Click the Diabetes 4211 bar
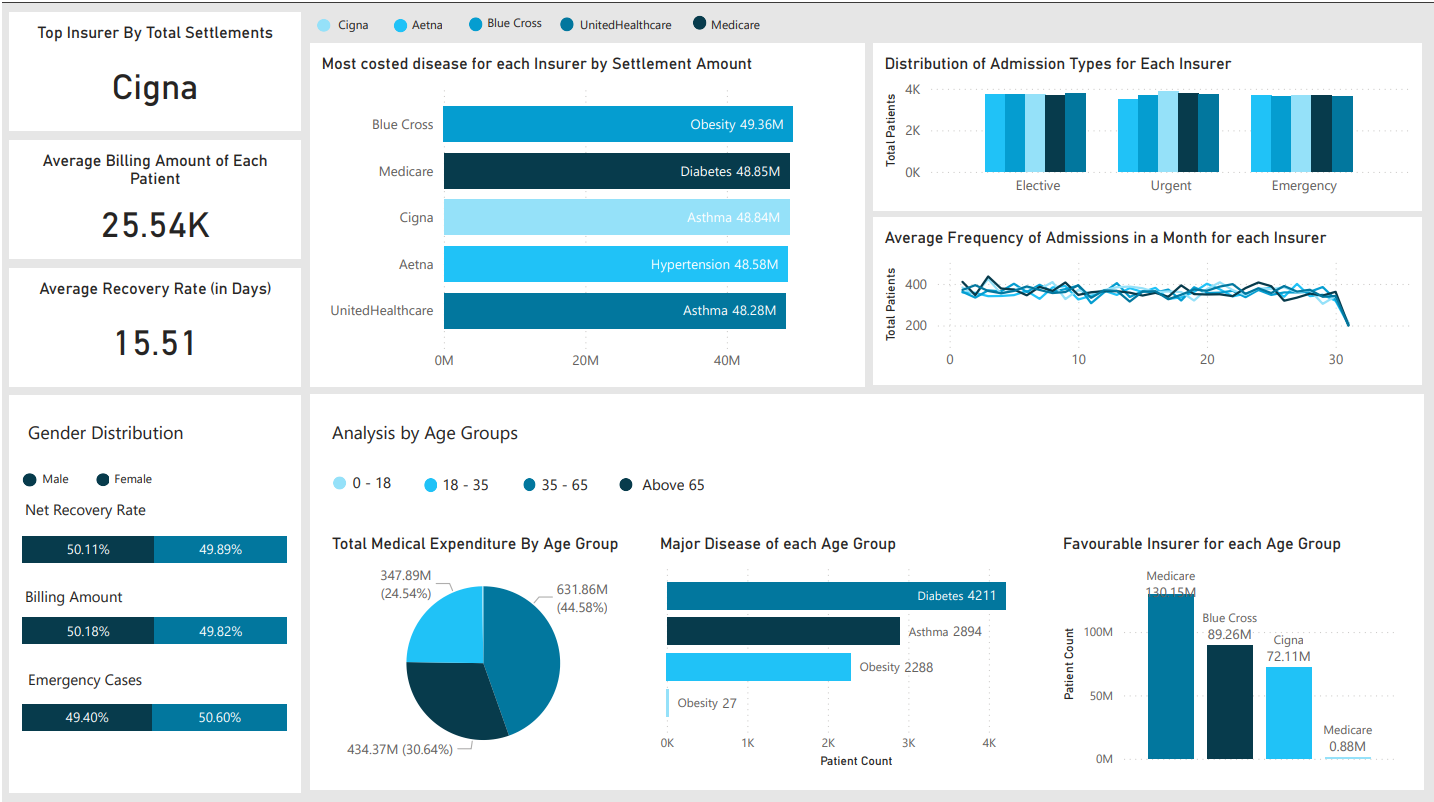 [x=836, y=596]
